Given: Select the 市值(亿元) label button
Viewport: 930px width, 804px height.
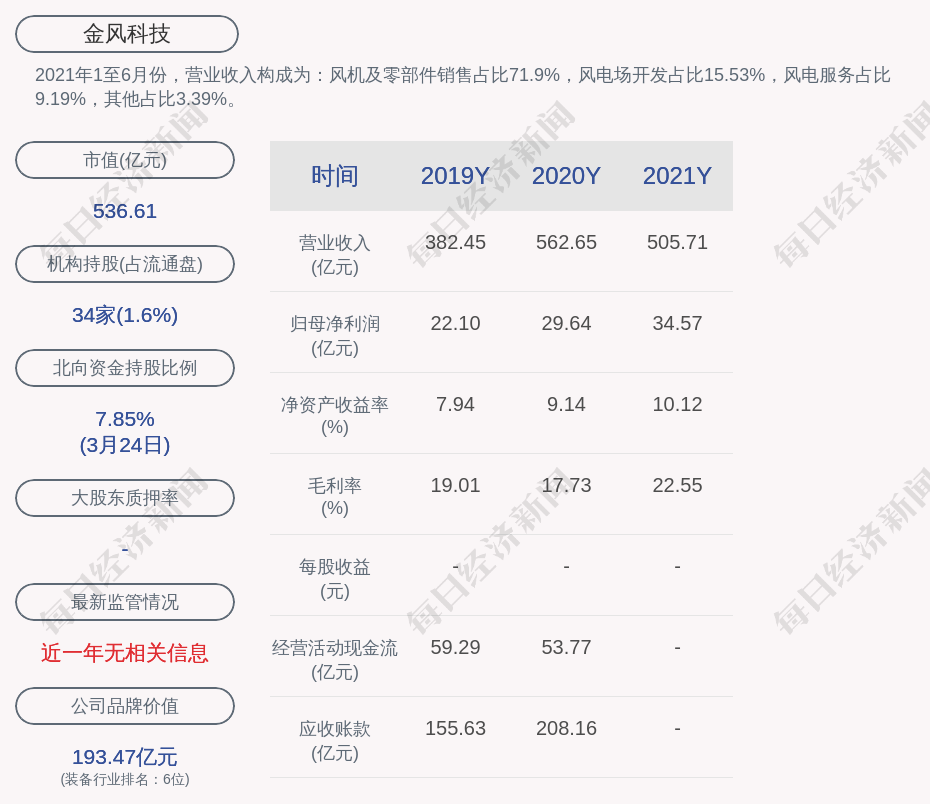Looking at the screenshot, I should click(x=125, y=160).
